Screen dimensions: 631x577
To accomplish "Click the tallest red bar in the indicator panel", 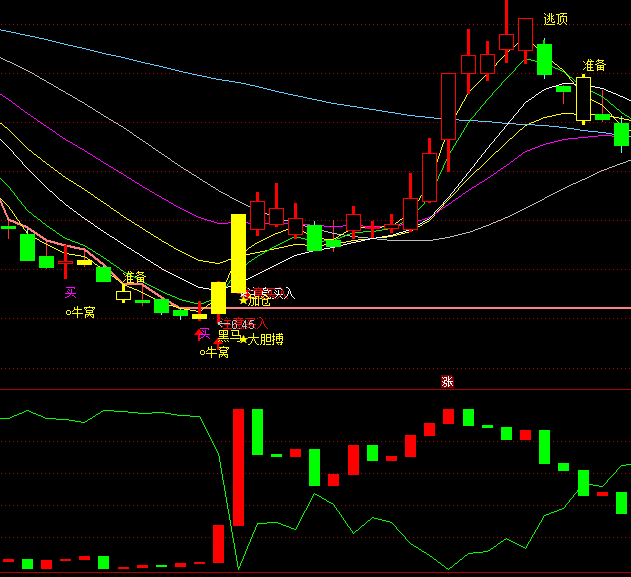I will (238, 466).
